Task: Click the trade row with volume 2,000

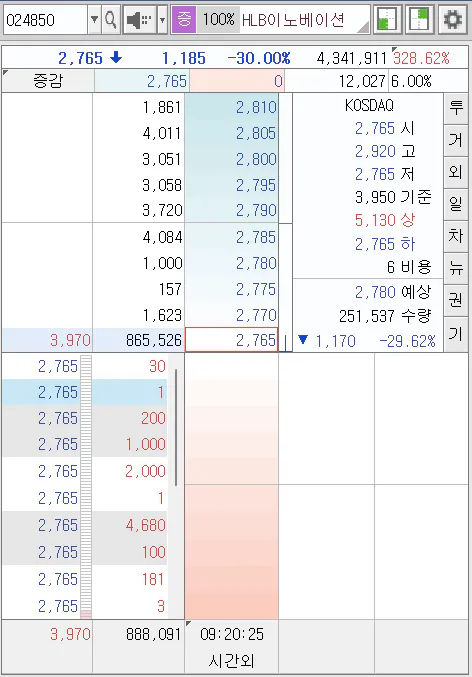Action: [85, 471]
